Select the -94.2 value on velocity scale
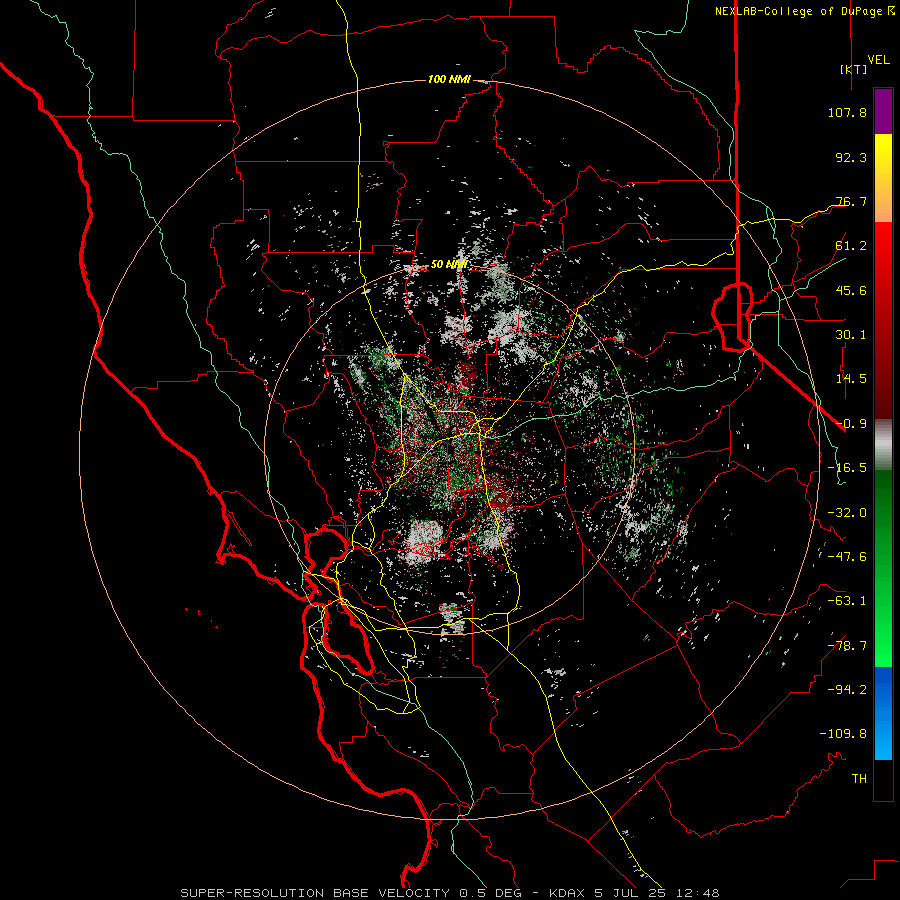This screenshot has height=900, width=900. point(847,690)
